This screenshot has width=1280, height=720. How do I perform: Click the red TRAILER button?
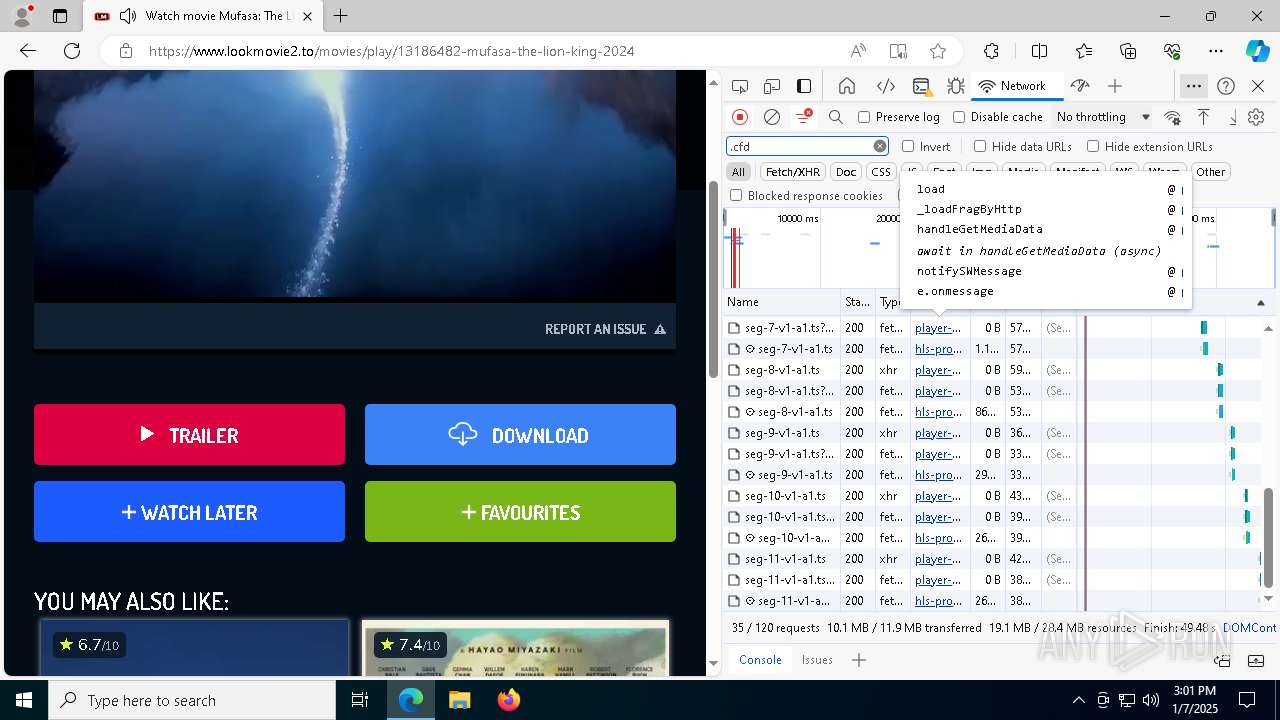tap(189, 434)
